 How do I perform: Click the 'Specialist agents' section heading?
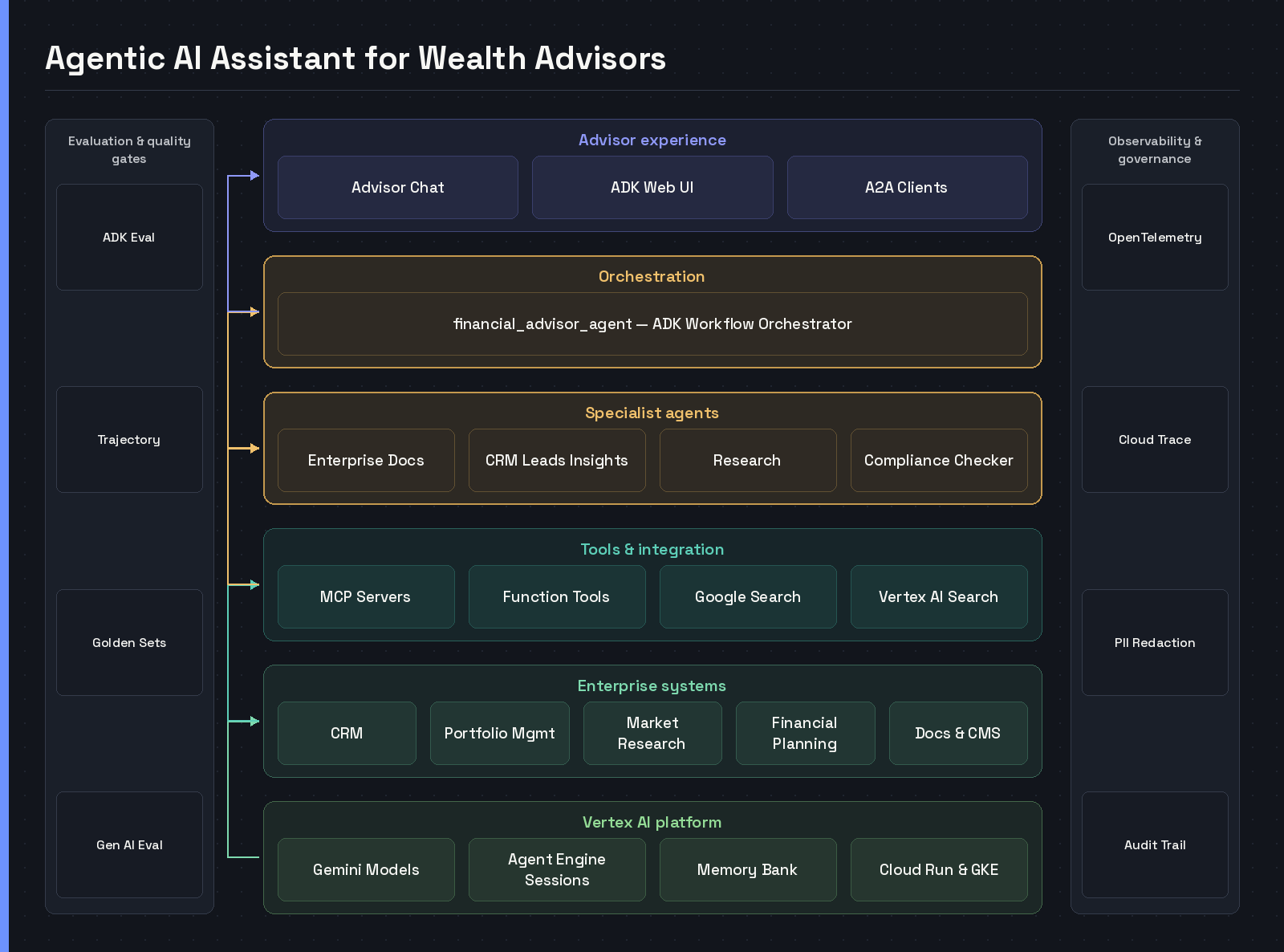[652, 413]
